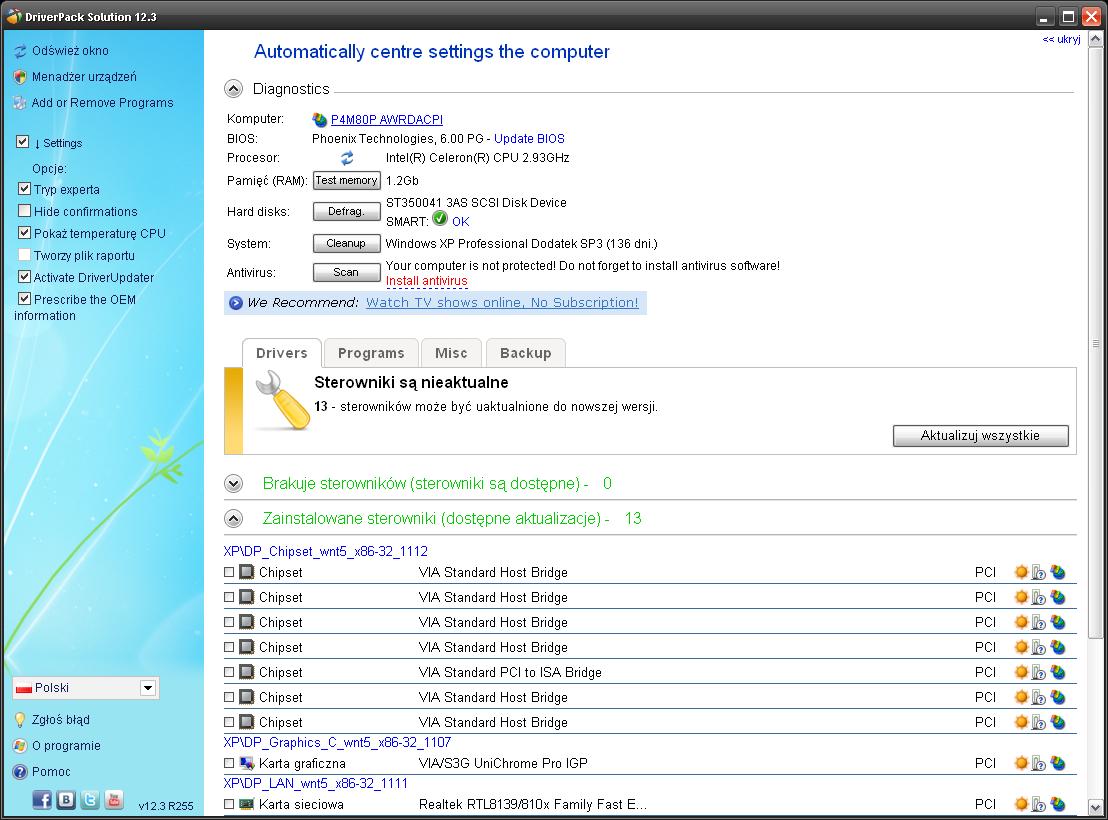Switch to the Programs tab
The height and width of the screenshot is (820, 1108).
pyautogui.click(x=371, y=353)
